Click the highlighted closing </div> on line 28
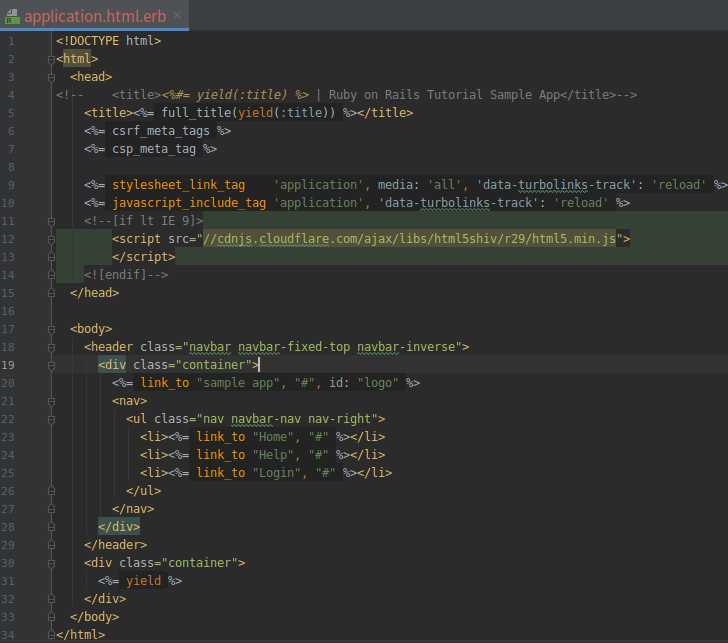 pos(119,527)
